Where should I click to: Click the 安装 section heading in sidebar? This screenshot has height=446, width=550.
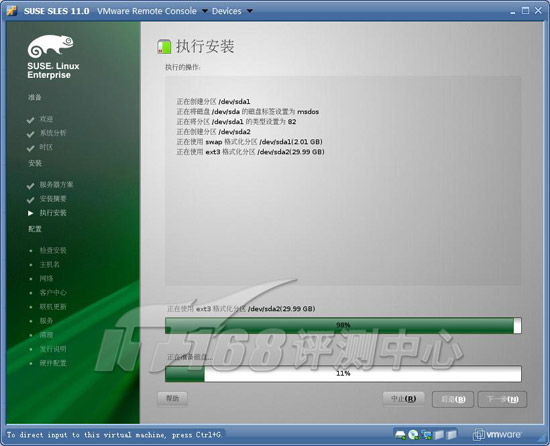tap(35, 163)
